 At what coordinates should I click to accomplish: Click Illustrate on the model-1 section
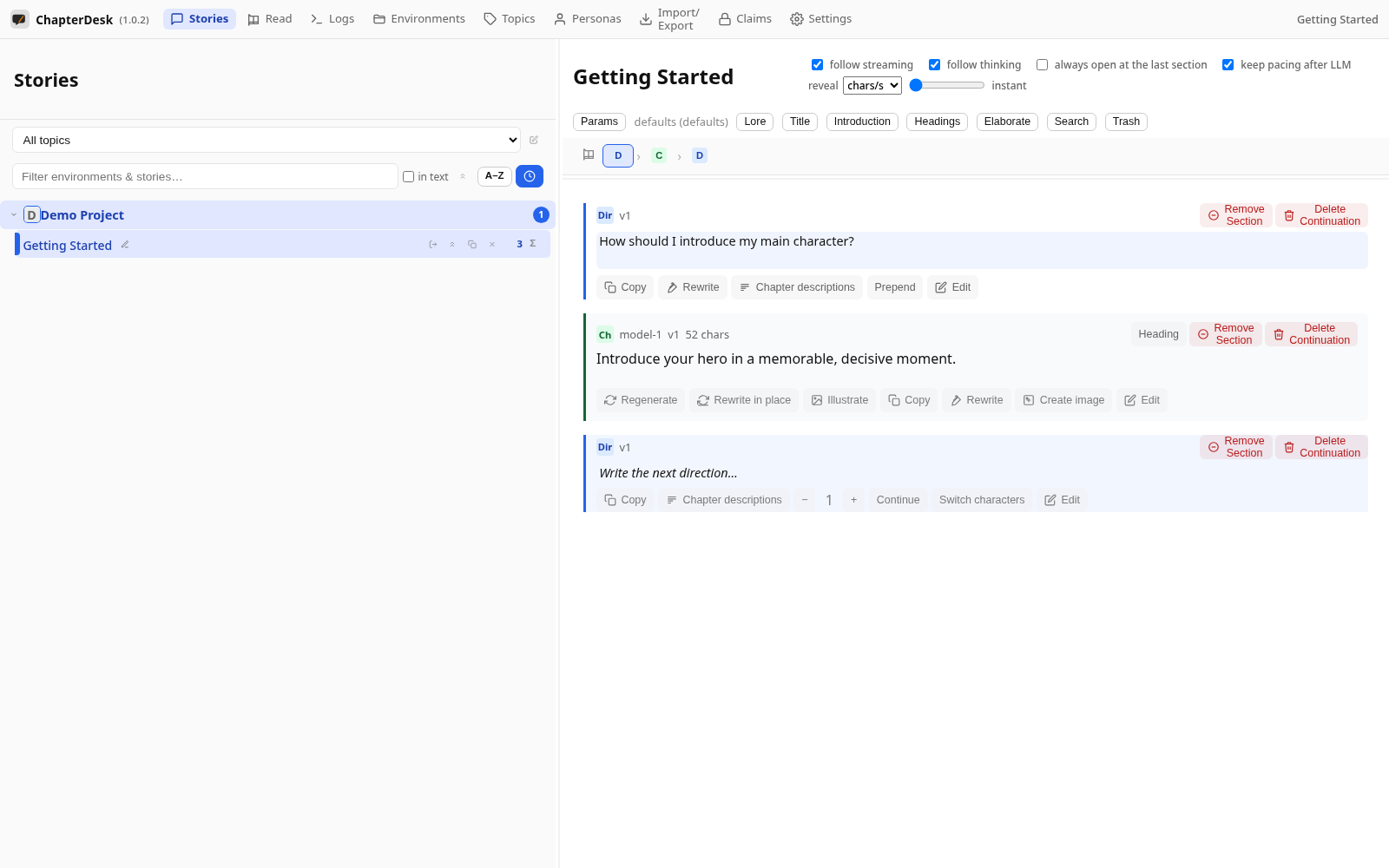[x=839, y=400]
